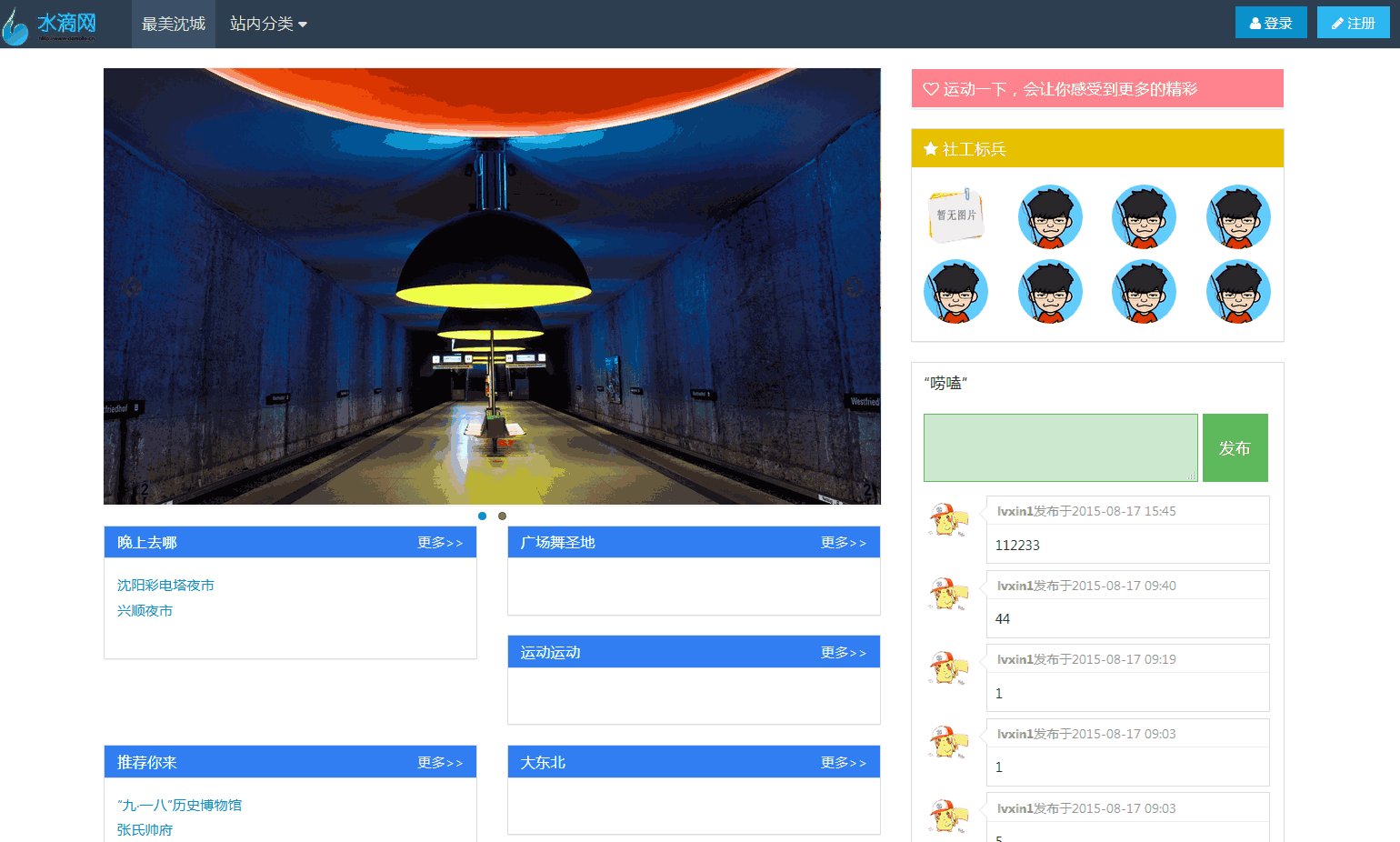Click the last avatar in the bottom 社工标兵 row
The height and width of the screenshot is (842, 1400).
(1237, 292)
